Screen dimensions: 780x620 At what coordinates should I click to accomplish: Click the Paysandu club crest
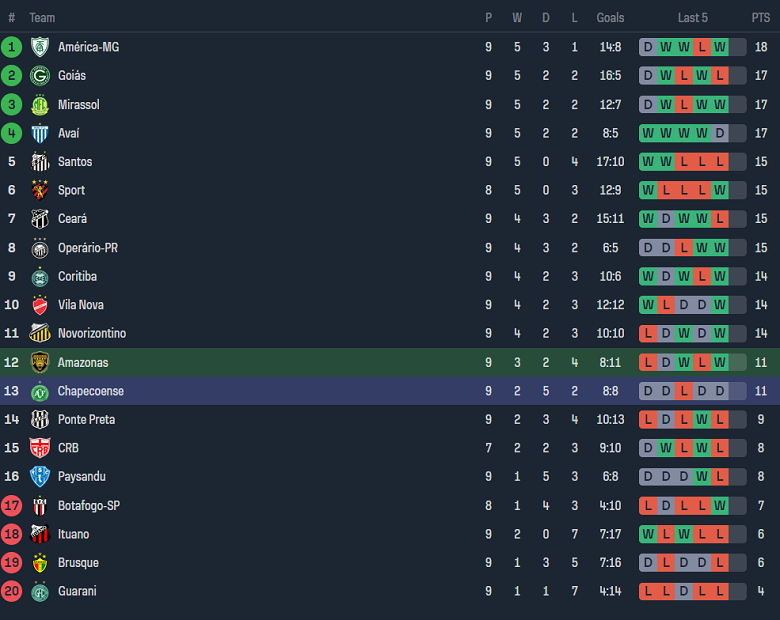[40, 477]
